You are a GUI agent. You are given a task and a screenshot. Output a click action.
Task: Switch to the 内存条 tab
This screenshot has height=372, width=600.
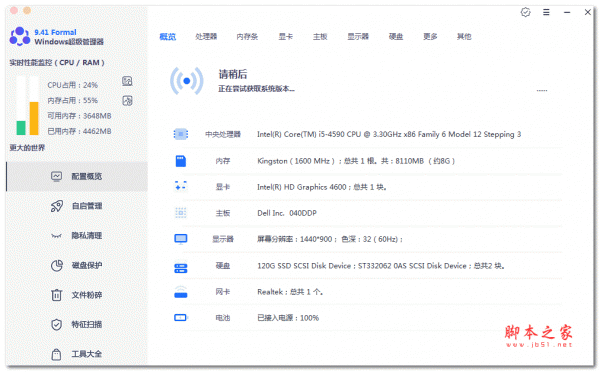tap(247, 37)
